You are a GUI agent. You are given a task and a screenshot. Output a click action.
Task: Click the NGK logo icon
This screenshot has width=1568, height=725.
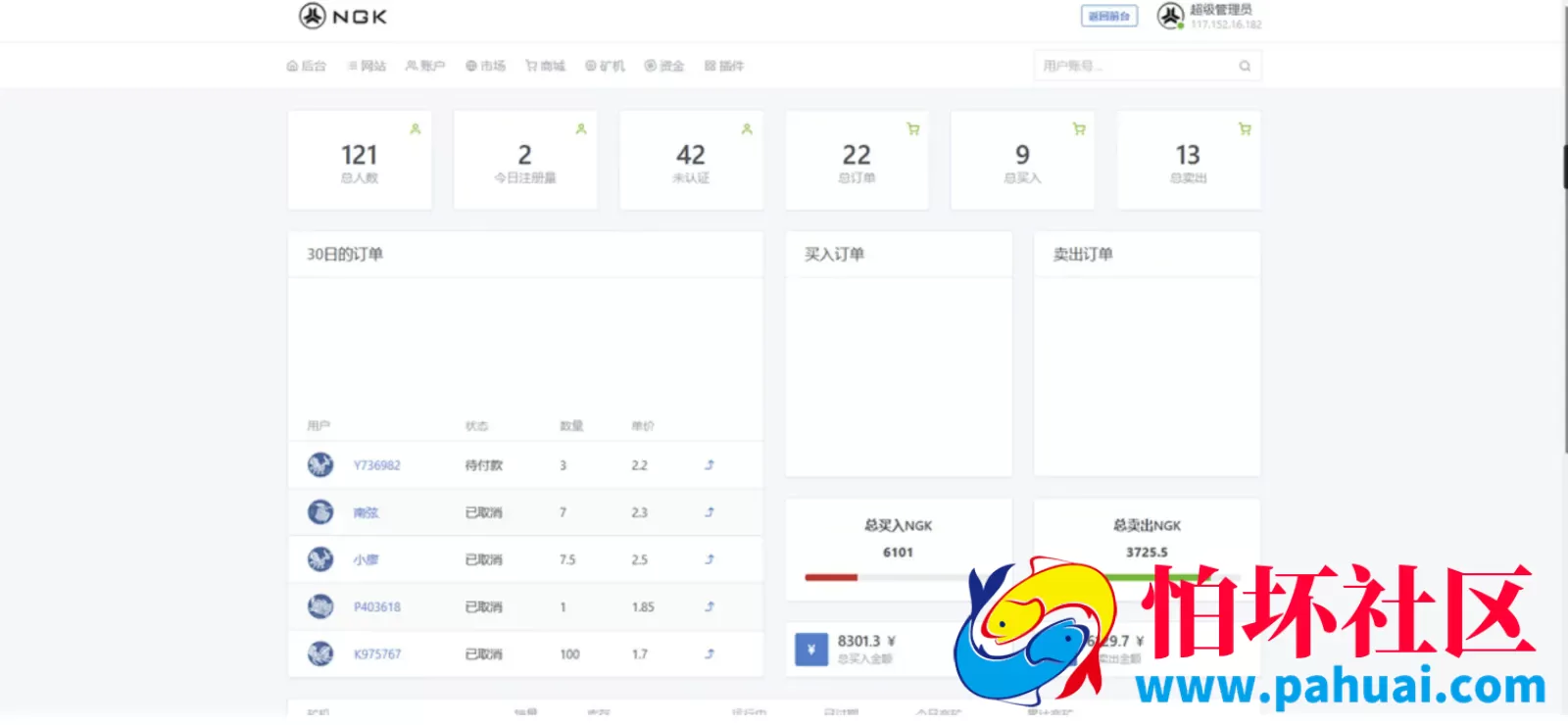click(312, 16)
